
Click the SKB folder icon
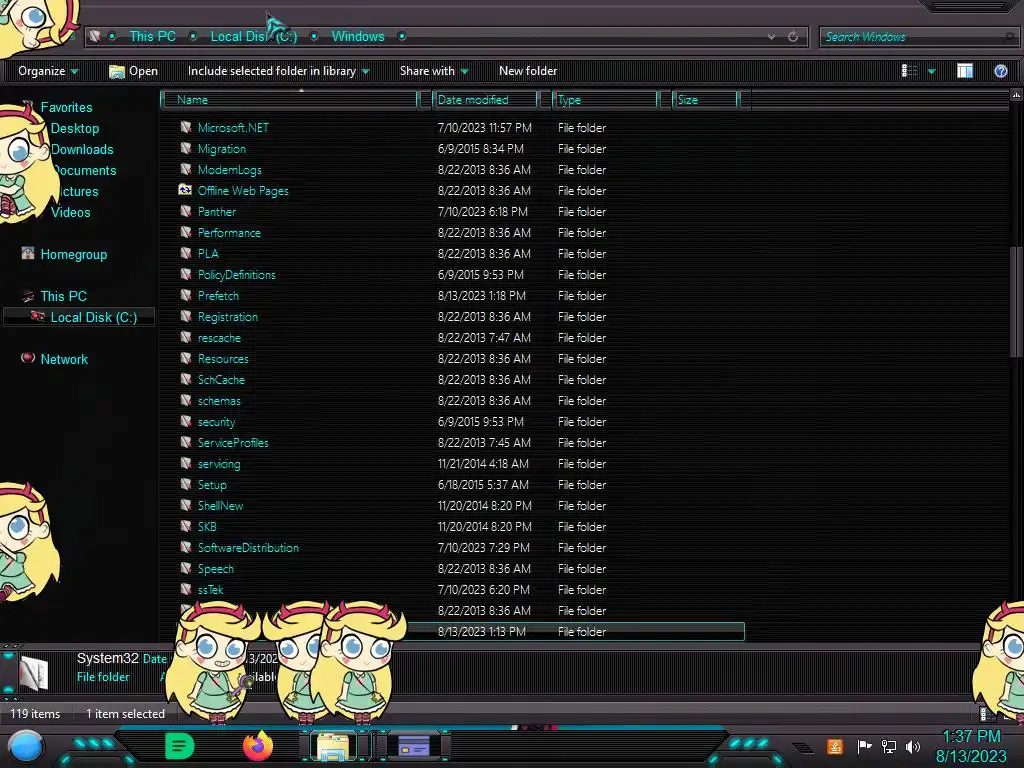point(185,526)
